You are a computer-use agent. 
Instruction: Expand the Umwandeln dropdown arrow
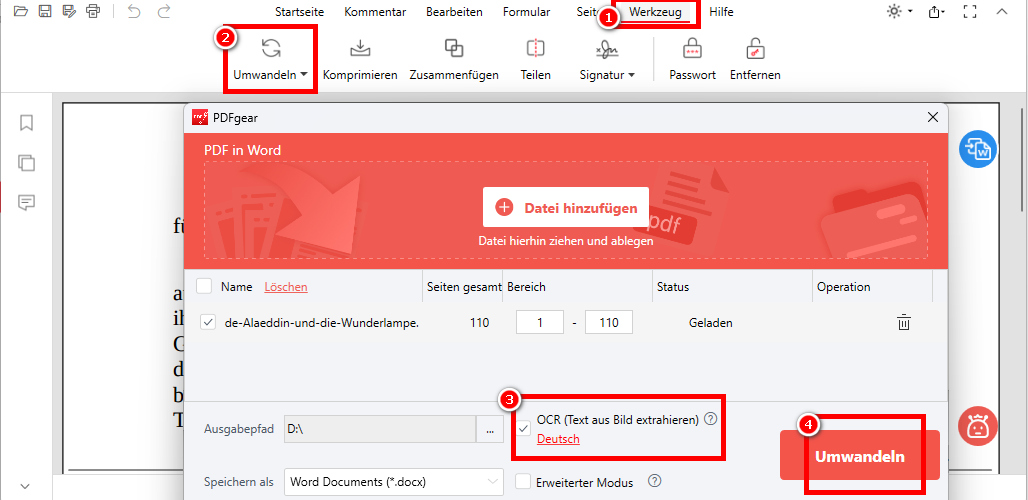(304, 75)
